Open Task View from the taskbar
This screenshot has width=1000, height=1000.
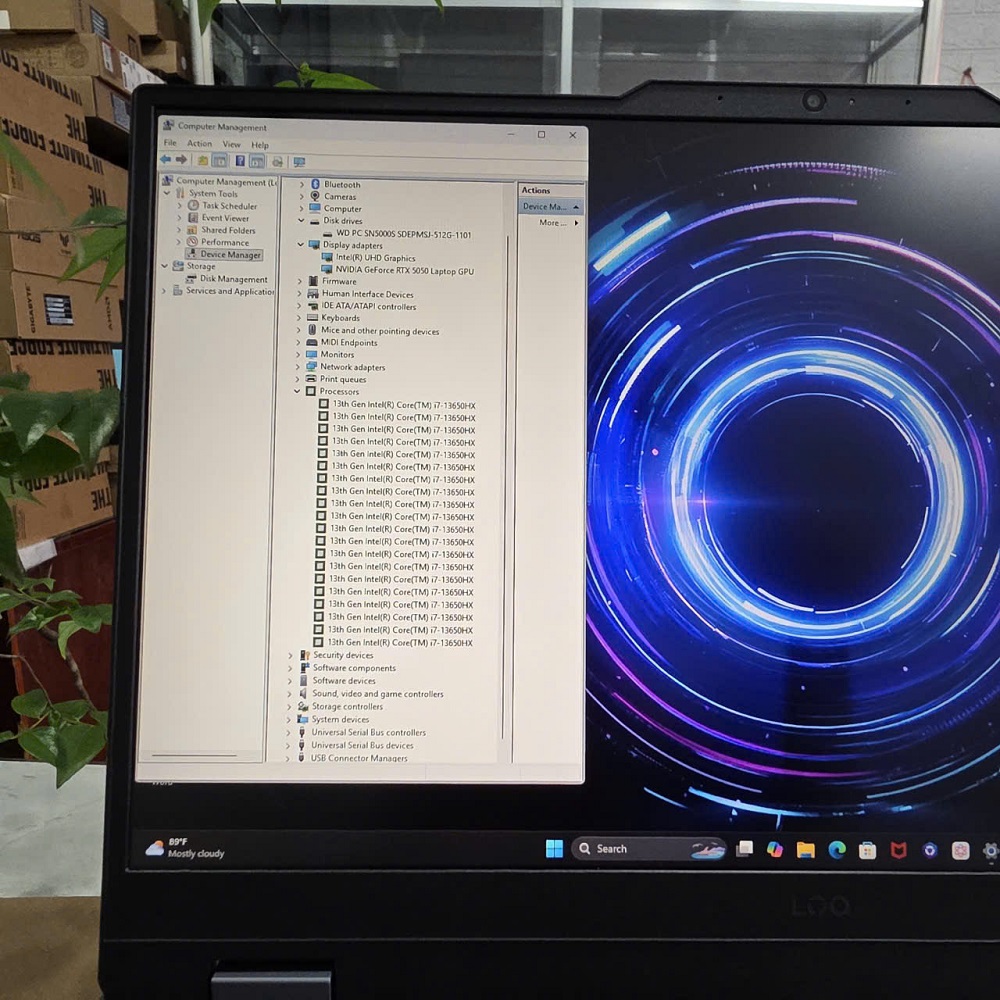(744, 849)
